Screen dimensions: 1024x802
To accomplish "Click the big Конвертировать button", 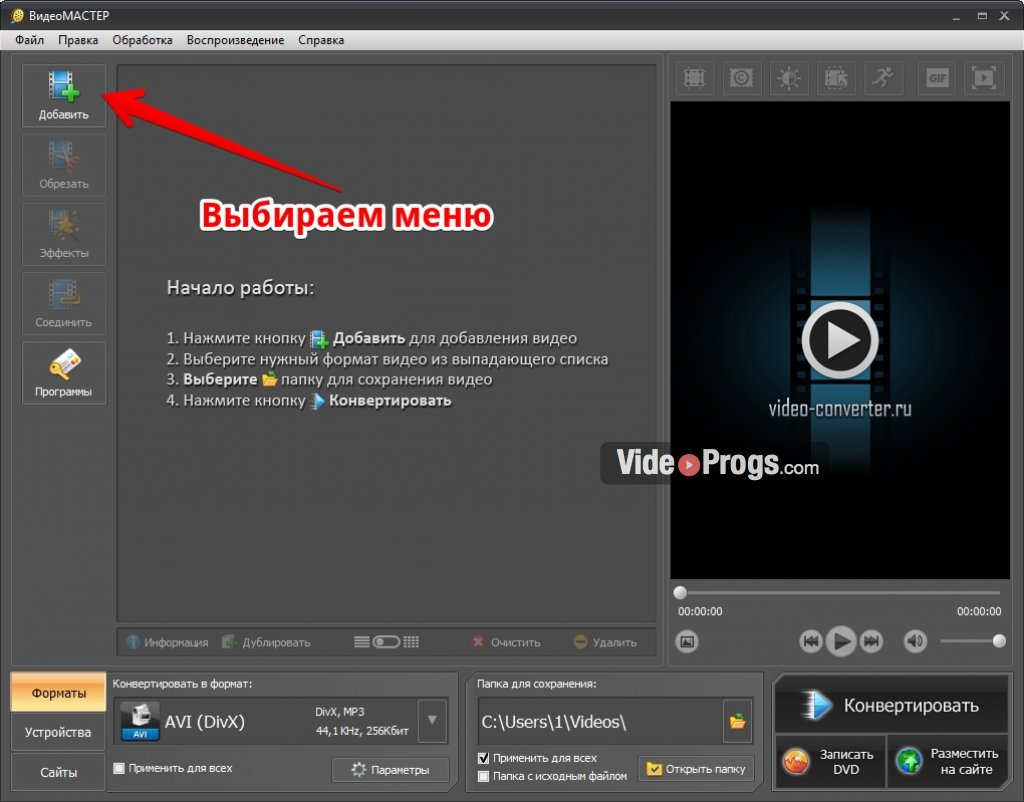I will 891,705.
